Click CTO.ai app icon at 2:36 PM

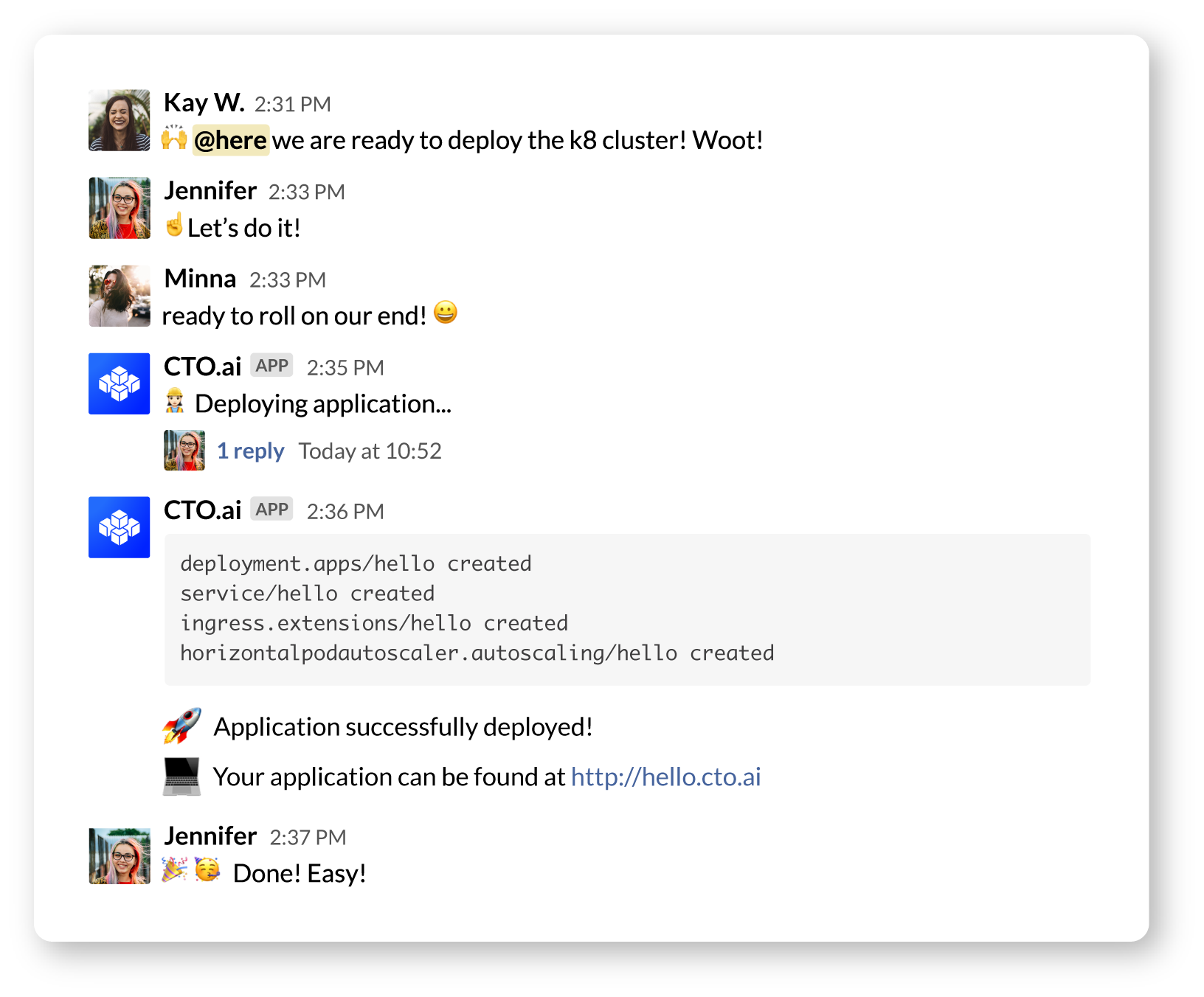119,527
